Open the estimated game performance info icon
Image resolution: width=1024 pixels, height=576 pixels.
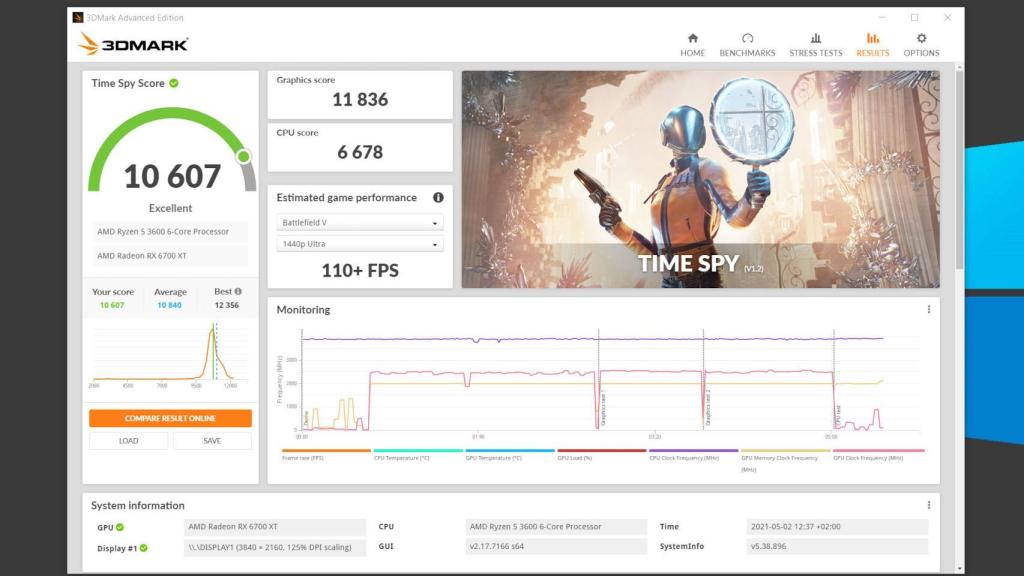tap(438, 197)
